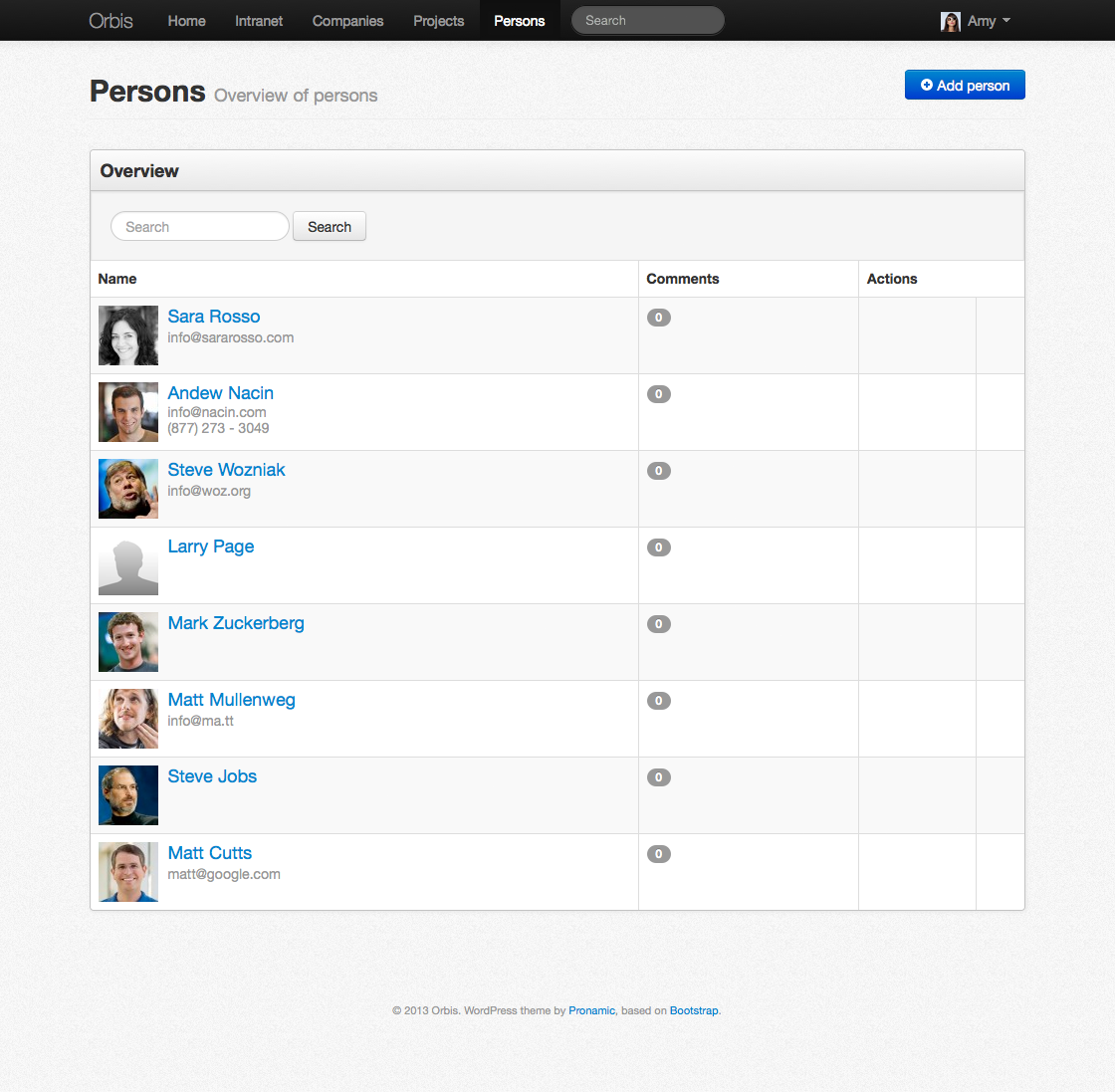Image resolution: width=1115 pixels, height=1092 pixels.
Task: Focus the top navigation search field
Action: coord(648,21)
